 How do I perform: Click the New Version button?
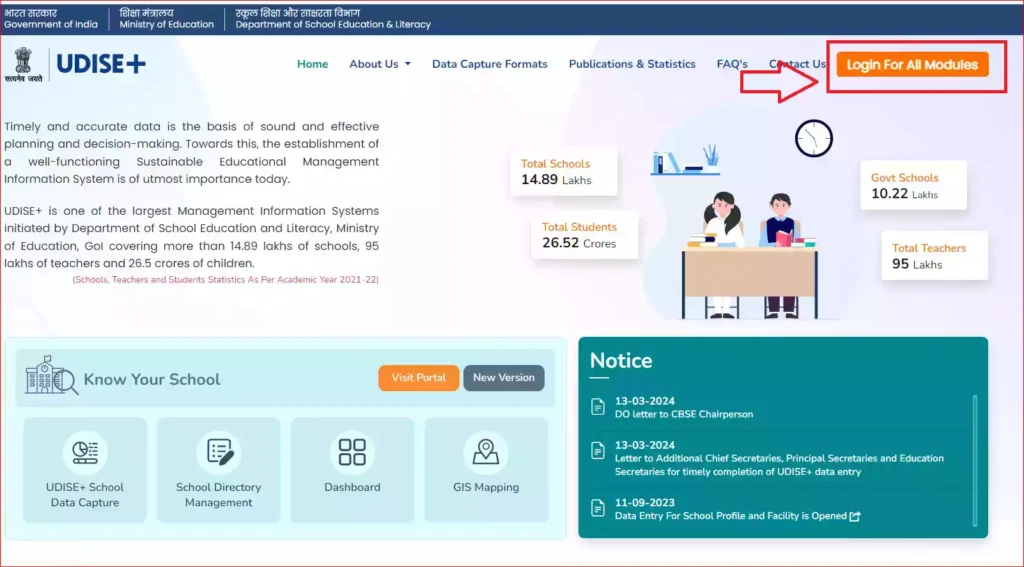click(504, 378)
